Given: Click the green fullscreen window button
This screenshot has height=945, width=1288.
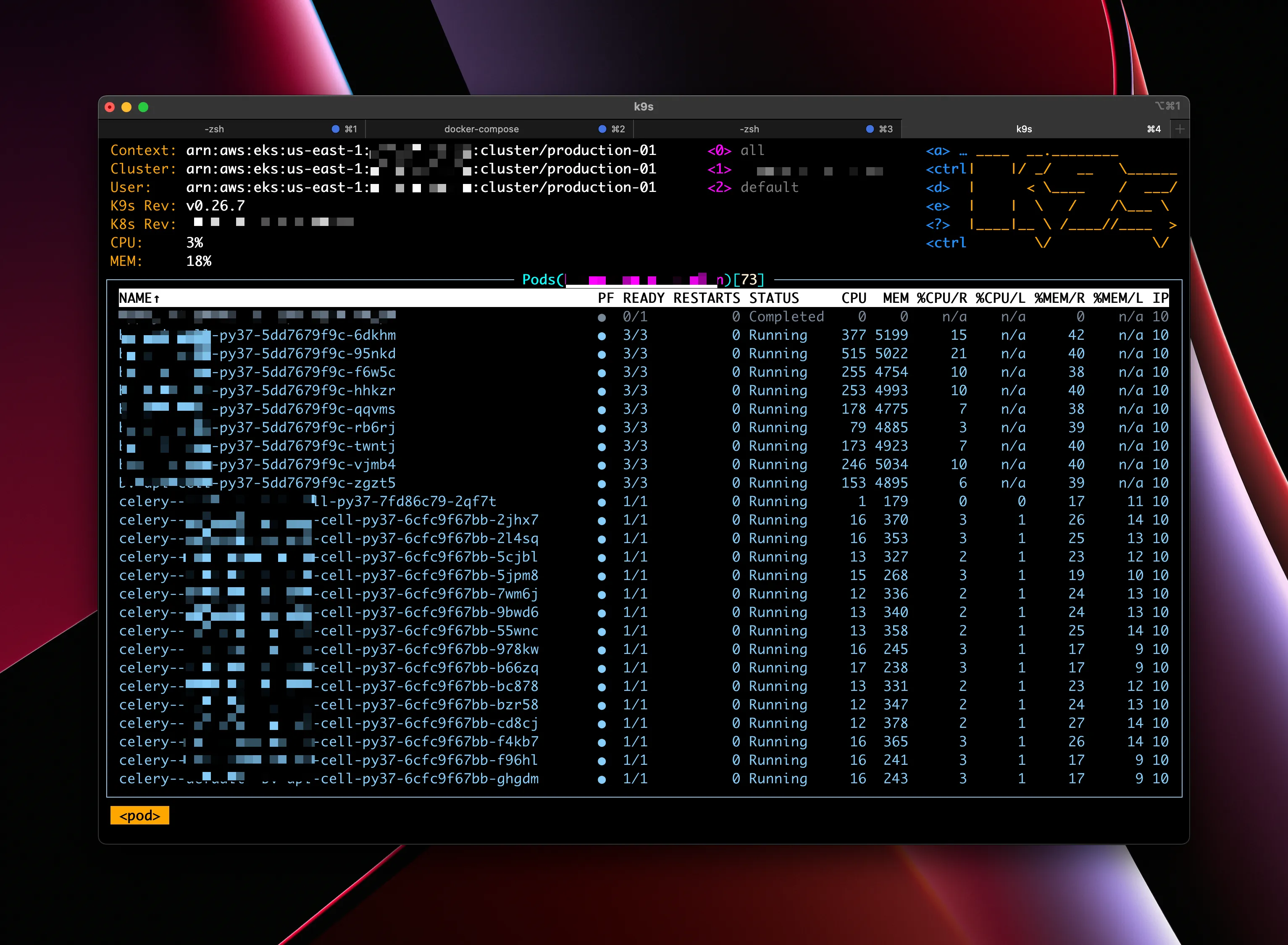Looking at the screenshot, I should click(143, 107).
